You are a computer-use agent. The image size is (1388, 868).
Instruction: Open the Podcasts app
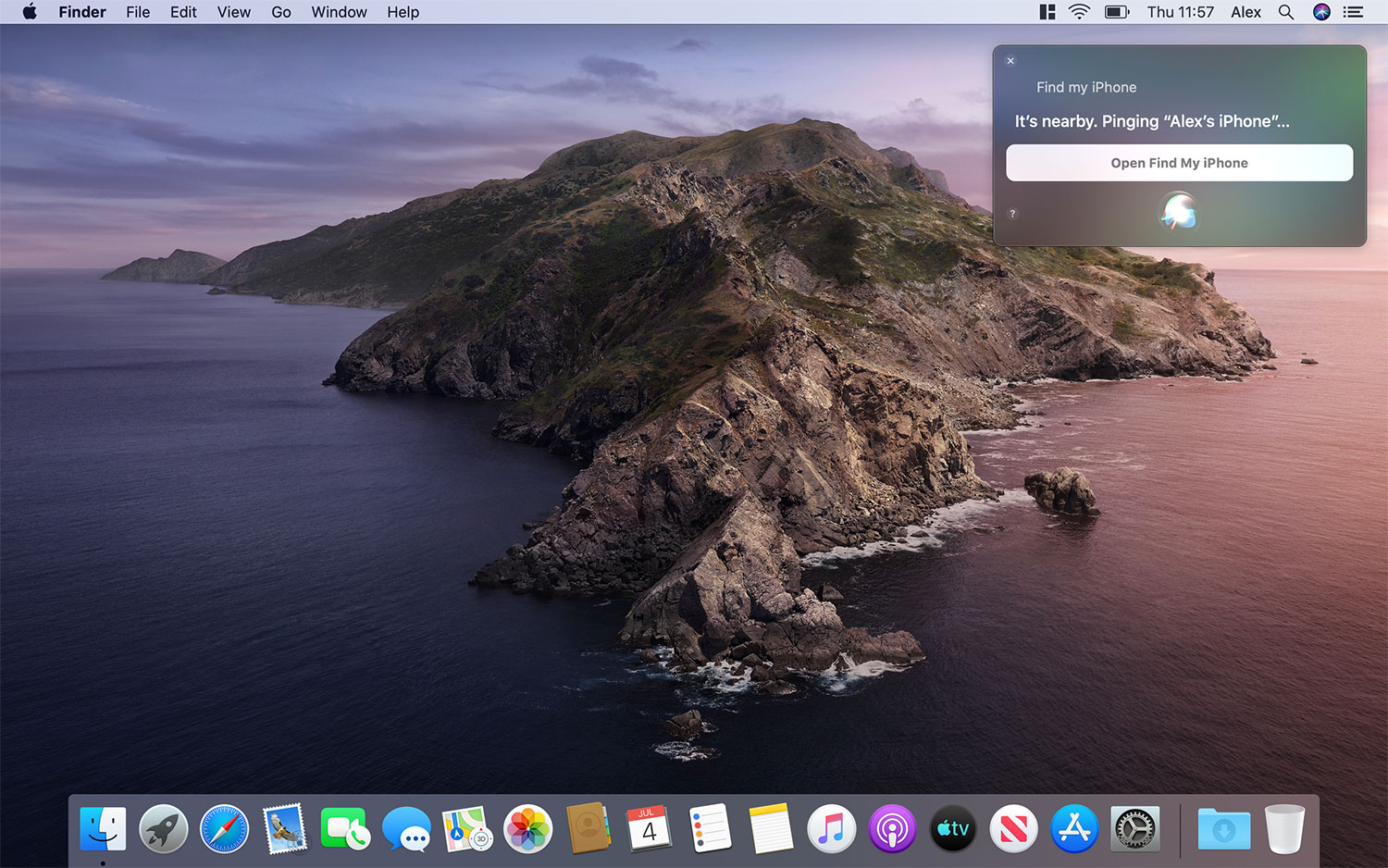pos(891,828)
